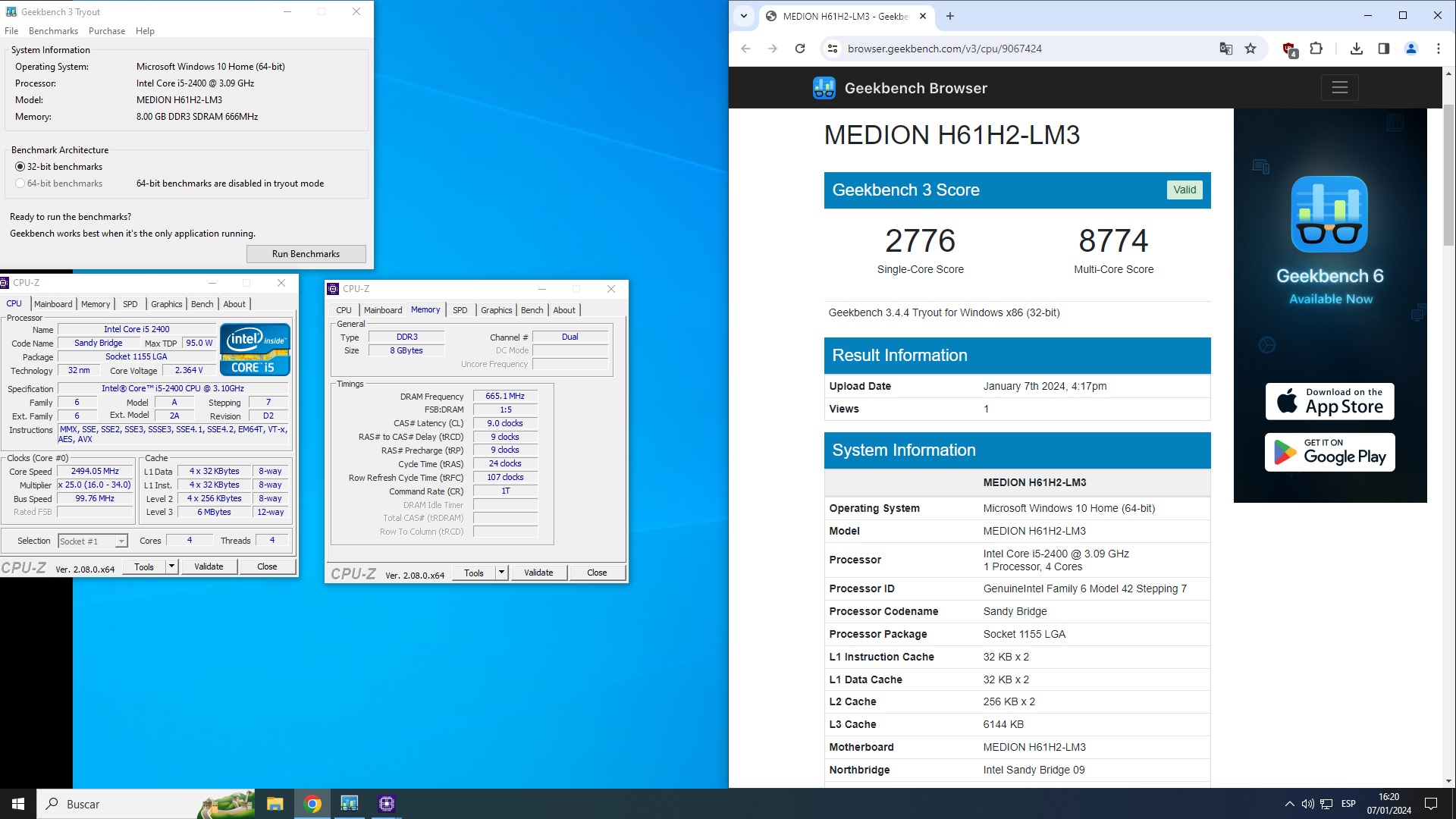Select 32-bit benchmarks radio button
1456x819 pixels.
click(20, 167)
